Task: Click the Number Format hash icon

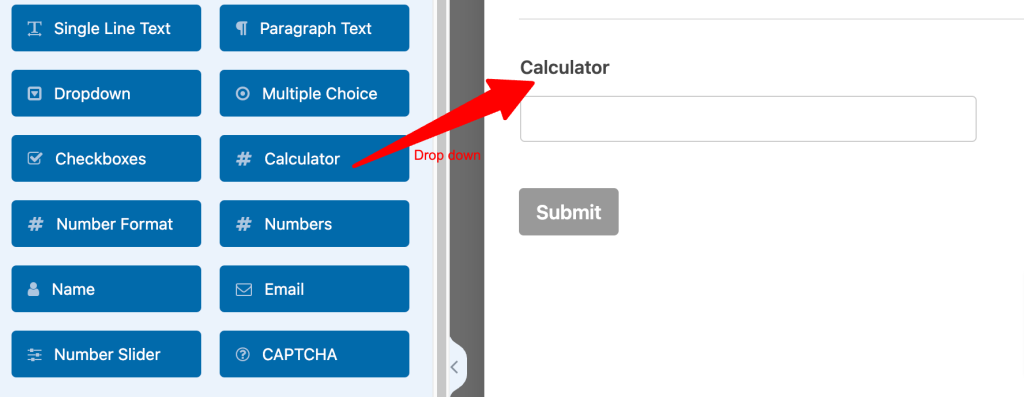Action: [x=35, y=224]
